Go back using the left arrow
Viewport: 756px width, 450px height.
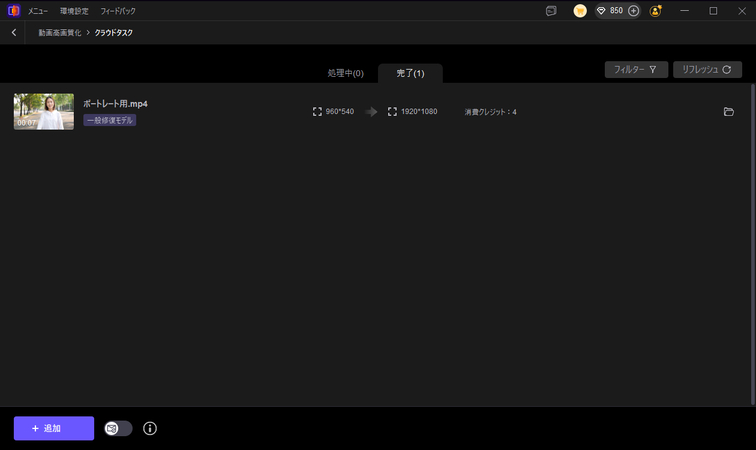[14, 33]
